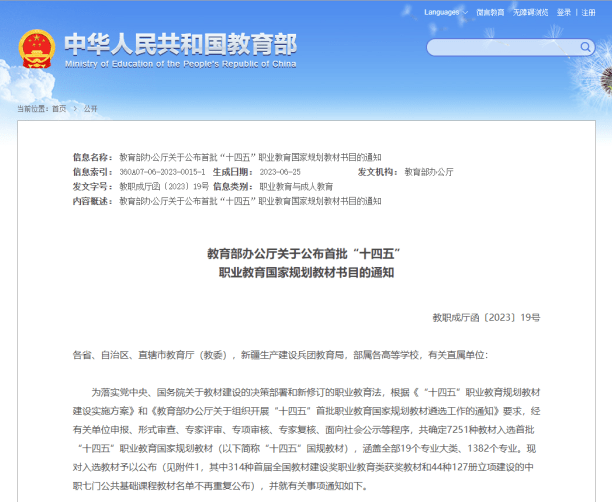The height and width of the screenshot is (502, 612).
Task: Click the 信息类别 label
Action: click(x=233, y=187)
